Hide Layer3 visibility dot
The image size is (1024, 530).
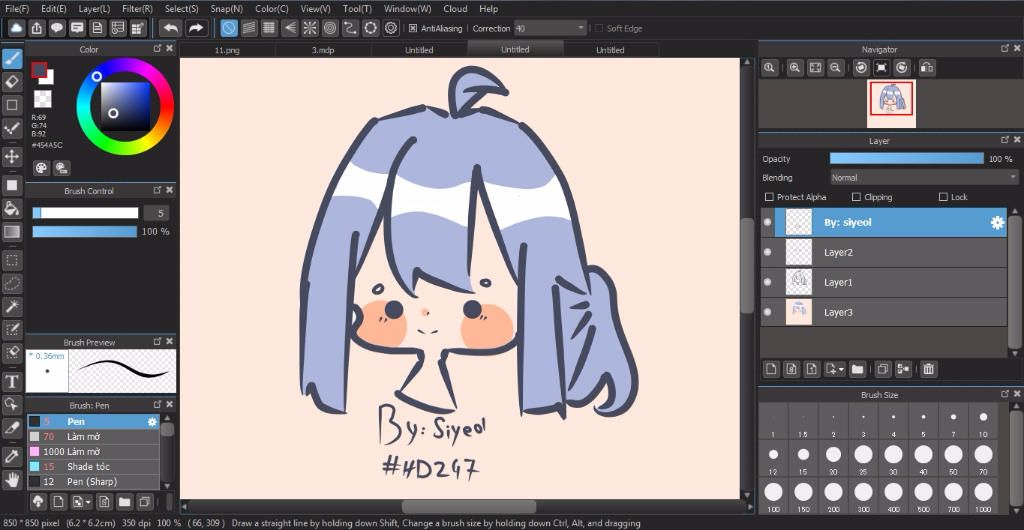point(767,312)
